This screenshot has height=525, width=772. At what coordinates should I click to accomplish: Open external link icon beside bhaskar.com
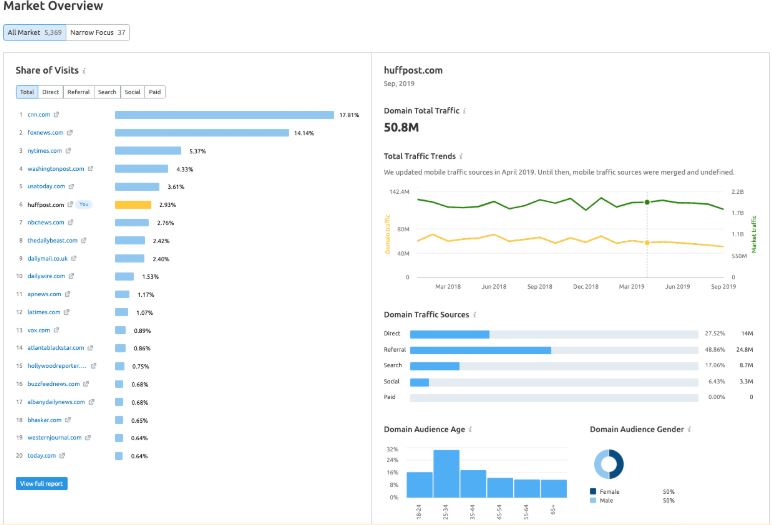click(67, 420)
